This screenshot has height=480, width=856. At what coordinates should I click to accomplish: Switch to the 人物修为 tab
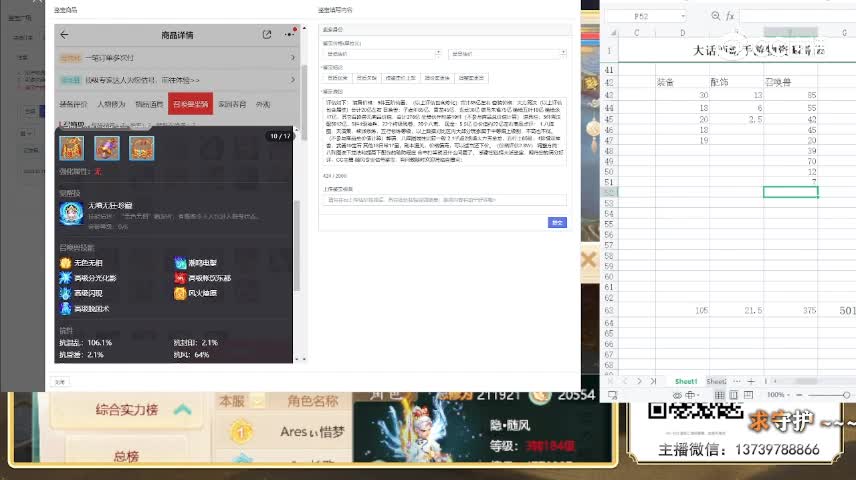111,104
